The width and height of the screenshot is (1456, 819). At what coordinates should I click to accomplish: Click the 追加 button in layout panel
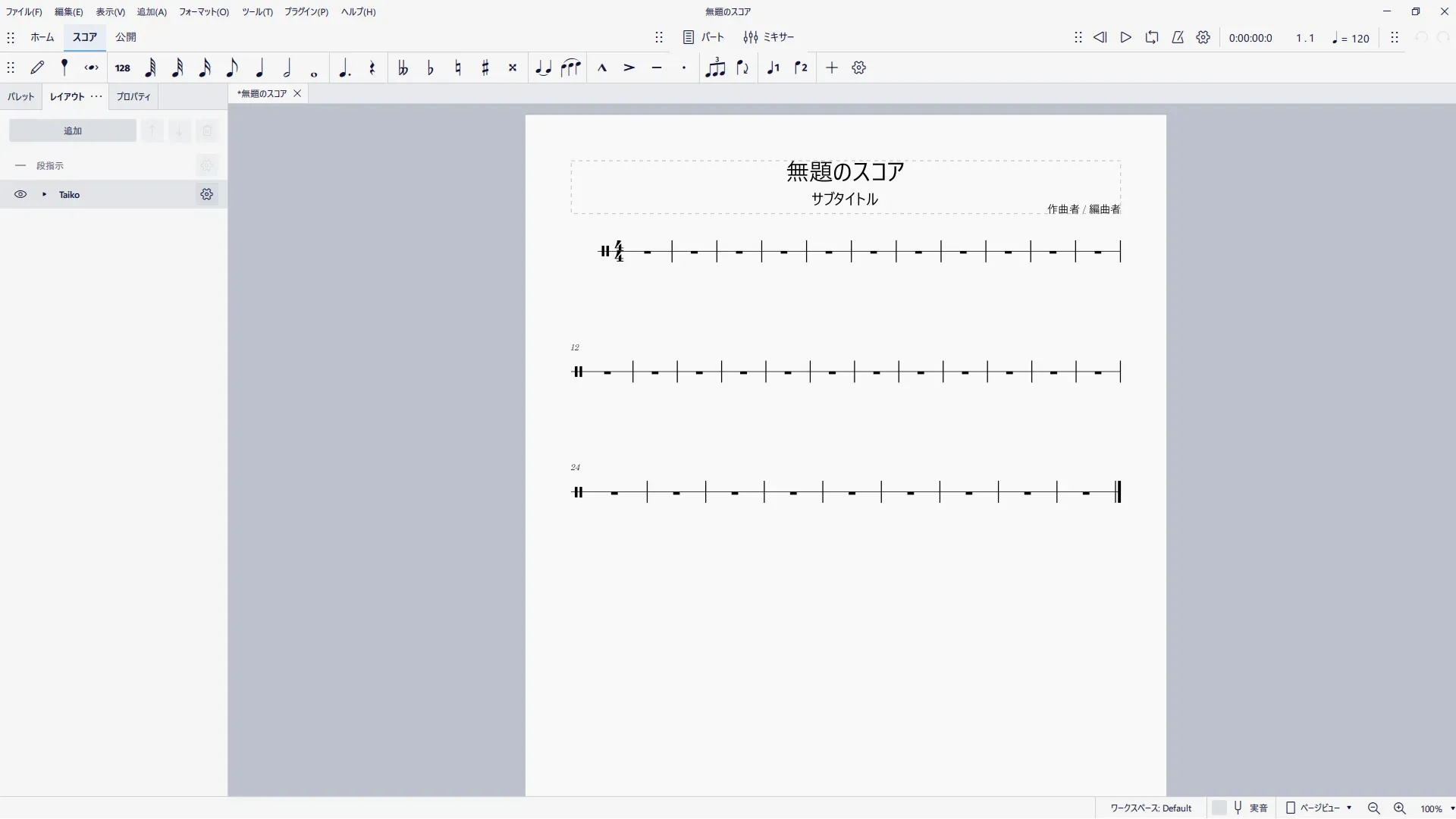click(73, 131)
